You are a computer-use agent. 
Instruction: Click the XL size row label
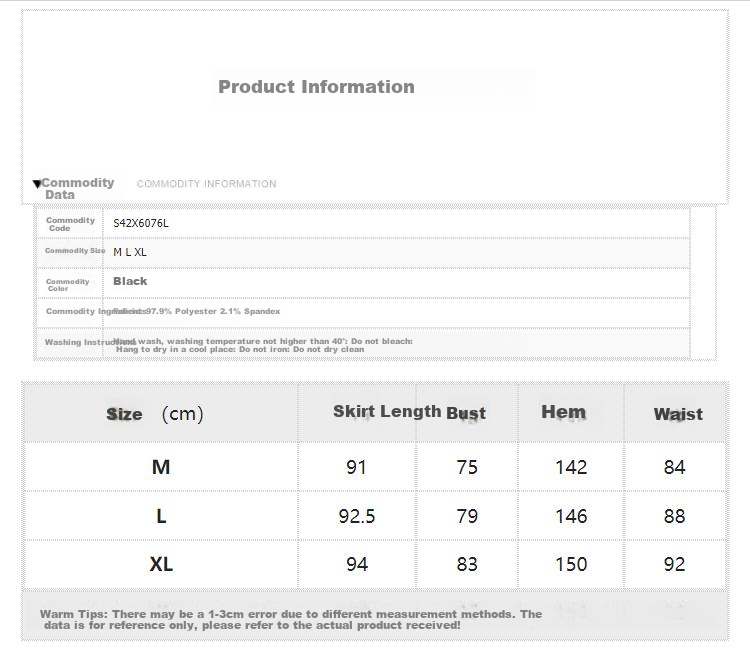pyautogui.click(x=161, y=565)
